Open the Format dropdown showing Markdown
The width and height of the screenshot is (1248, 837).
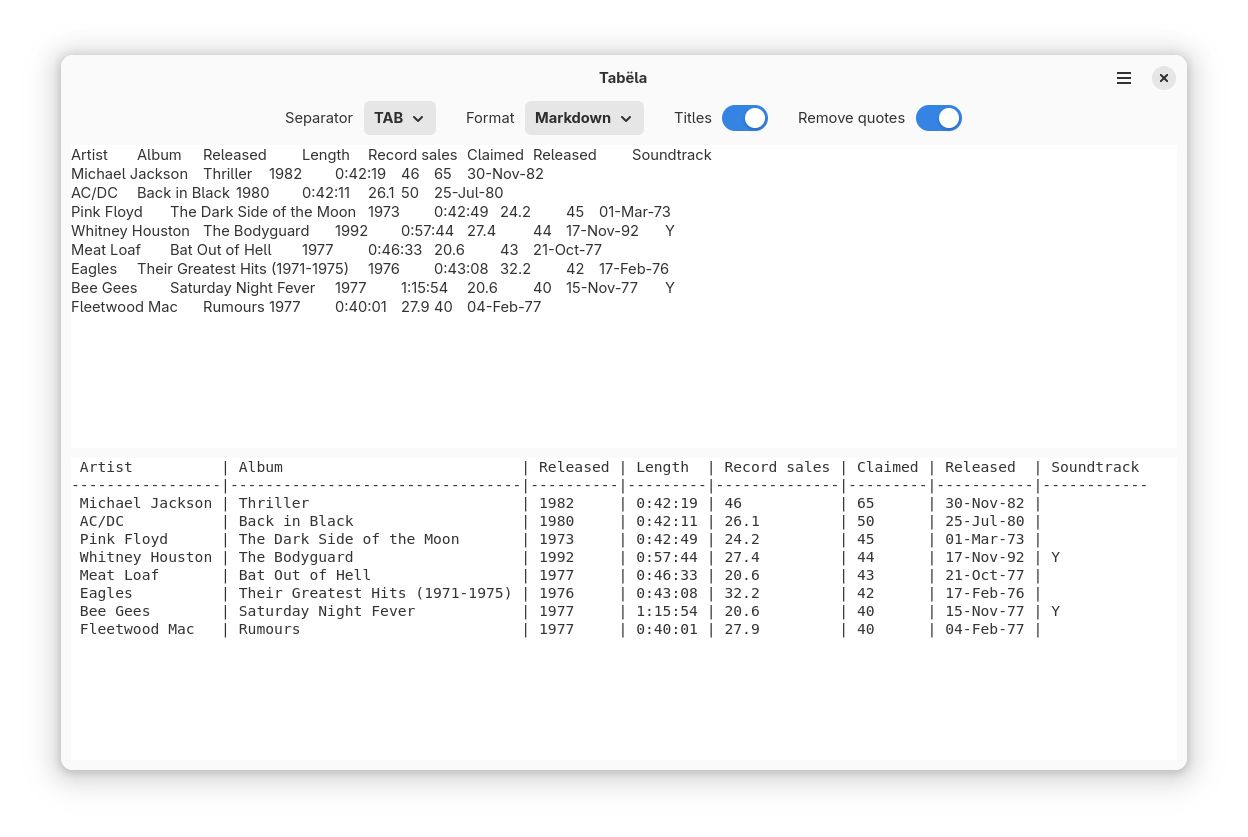click(x=583, y=117)
